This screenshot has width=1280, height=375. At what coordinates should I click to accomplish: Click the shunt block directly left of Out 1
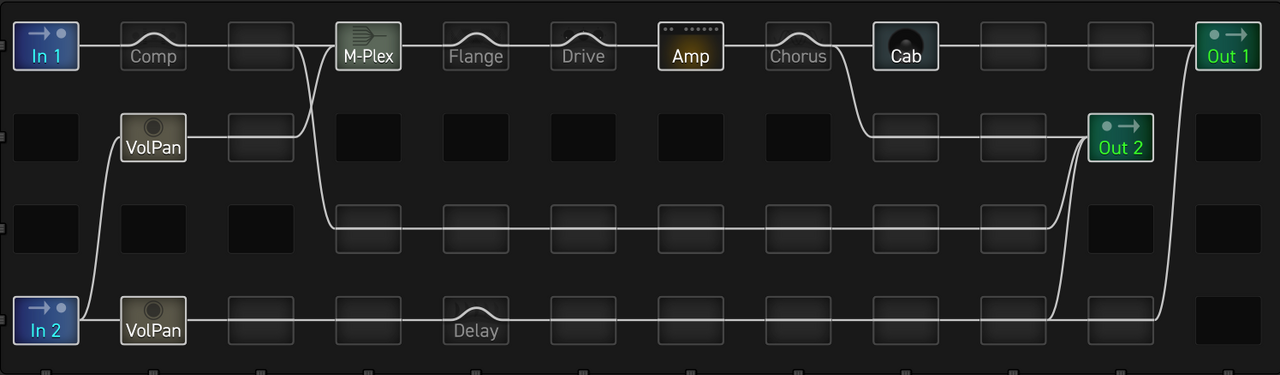point(1121,46)
